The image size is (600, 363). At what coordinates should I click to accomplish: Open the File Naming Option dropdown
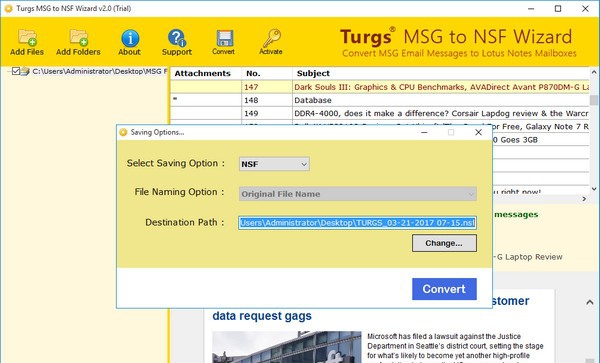[358, 194]
